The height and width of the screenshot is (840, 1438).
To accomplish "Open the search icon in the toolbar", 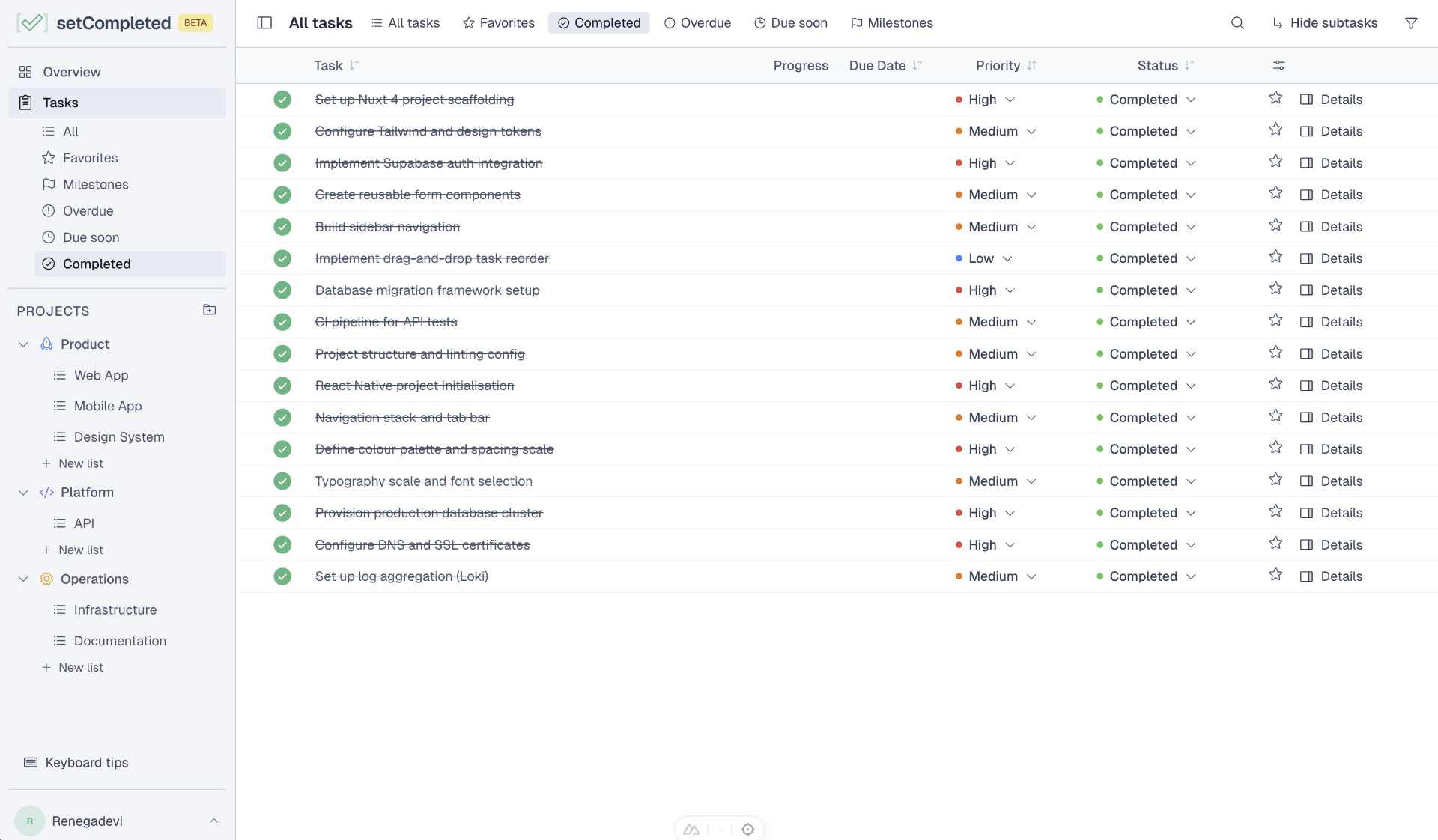I will coord(1237,22).
